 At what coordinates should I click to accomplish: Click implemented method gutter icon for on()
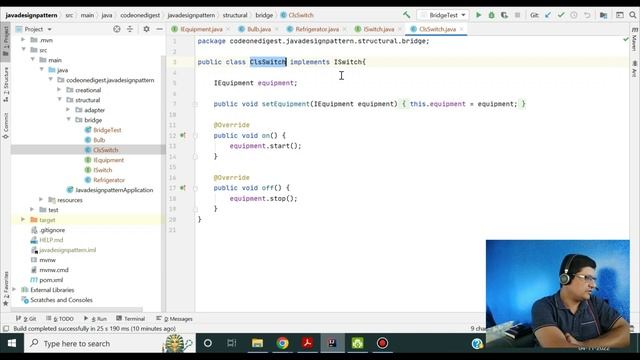tap(183, 136)
